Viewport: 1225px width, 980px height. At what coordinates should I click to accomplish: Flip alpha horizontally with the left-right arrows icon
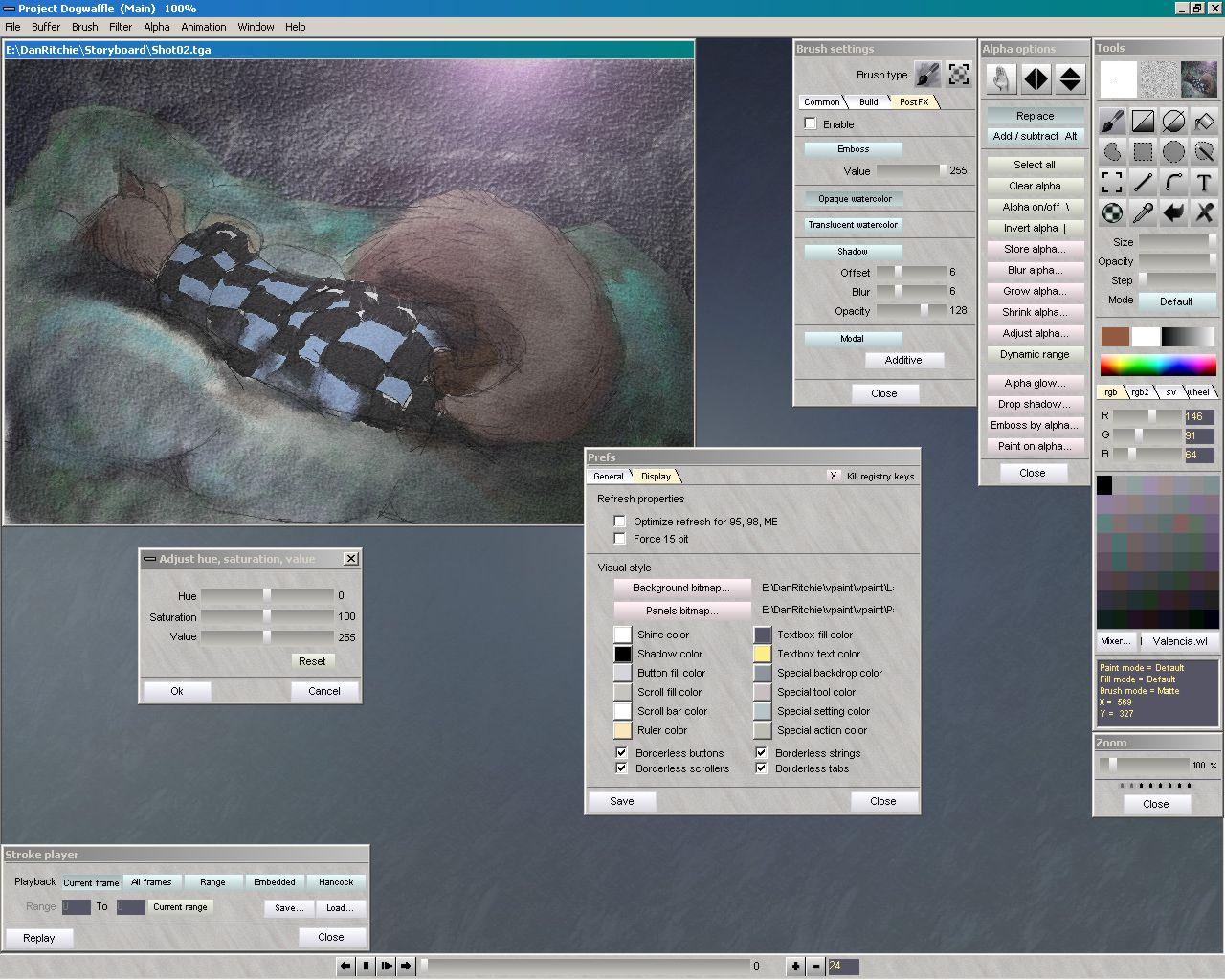1036,78
